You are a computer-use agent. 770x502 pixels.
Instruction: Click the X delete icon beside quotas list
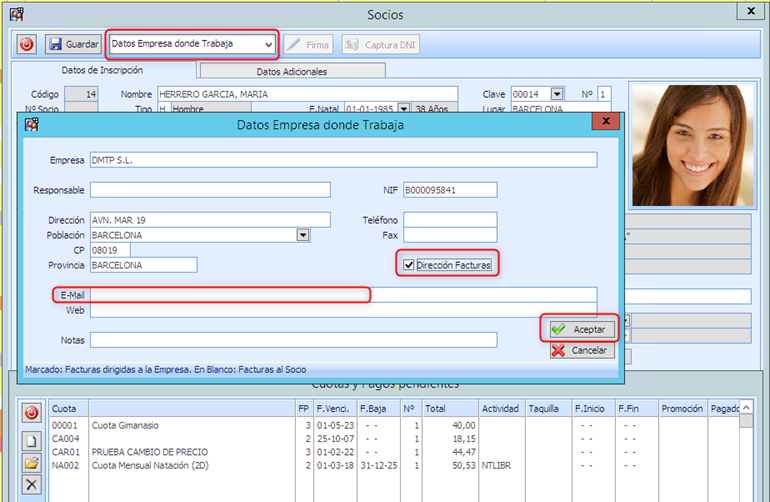[x=31, y=484]
